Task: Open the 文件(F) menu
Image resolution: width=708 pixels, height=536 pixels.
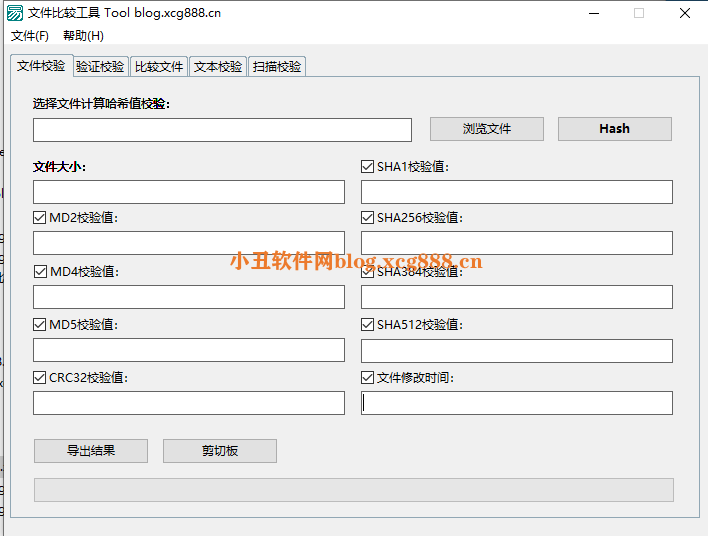Action: [x=30, y=36]
